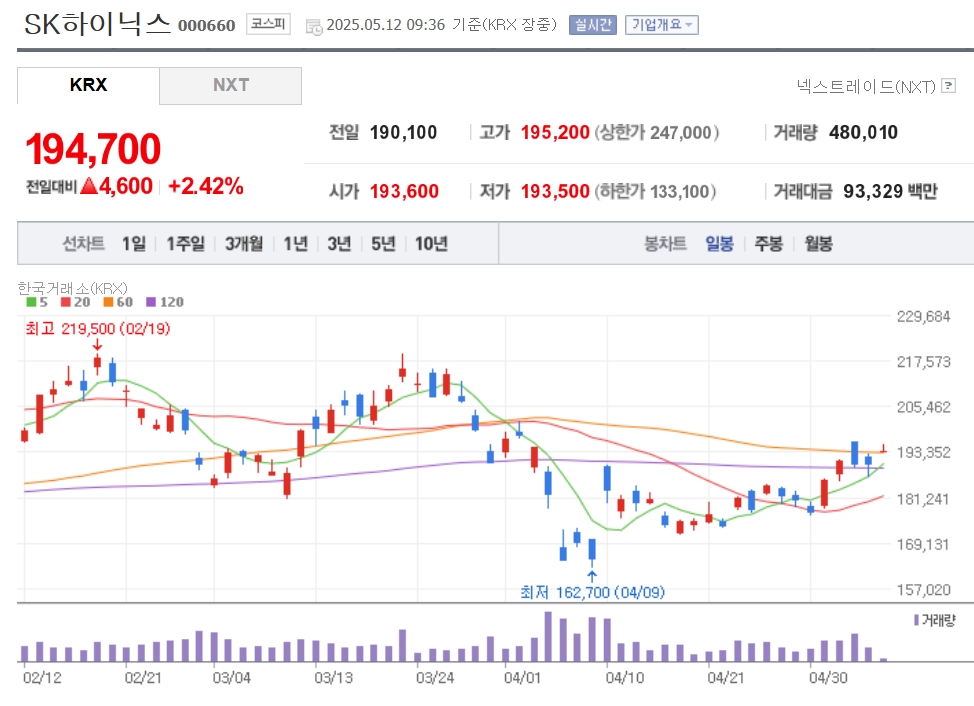Select the 1주일 line chart period

click(185, 243)
